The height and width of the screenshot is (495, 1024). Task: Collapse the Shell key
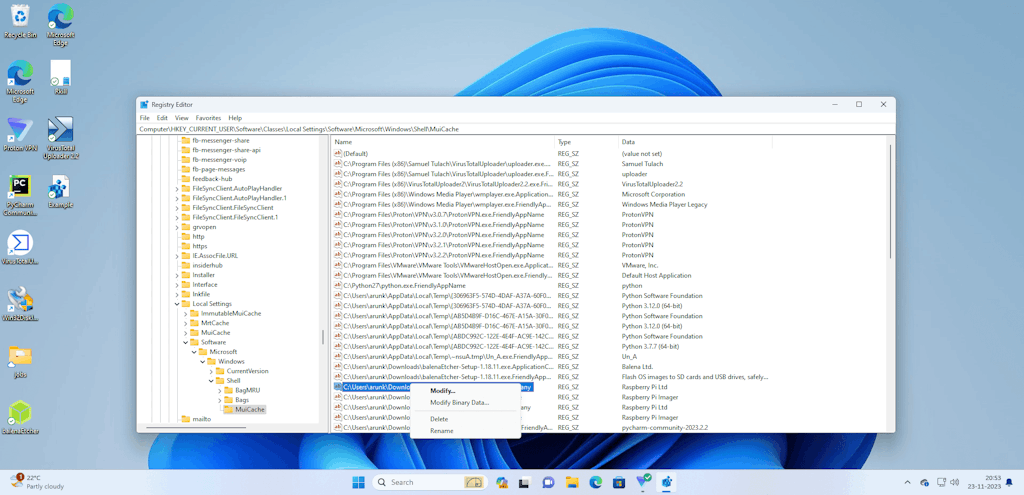tap(211, 380)
